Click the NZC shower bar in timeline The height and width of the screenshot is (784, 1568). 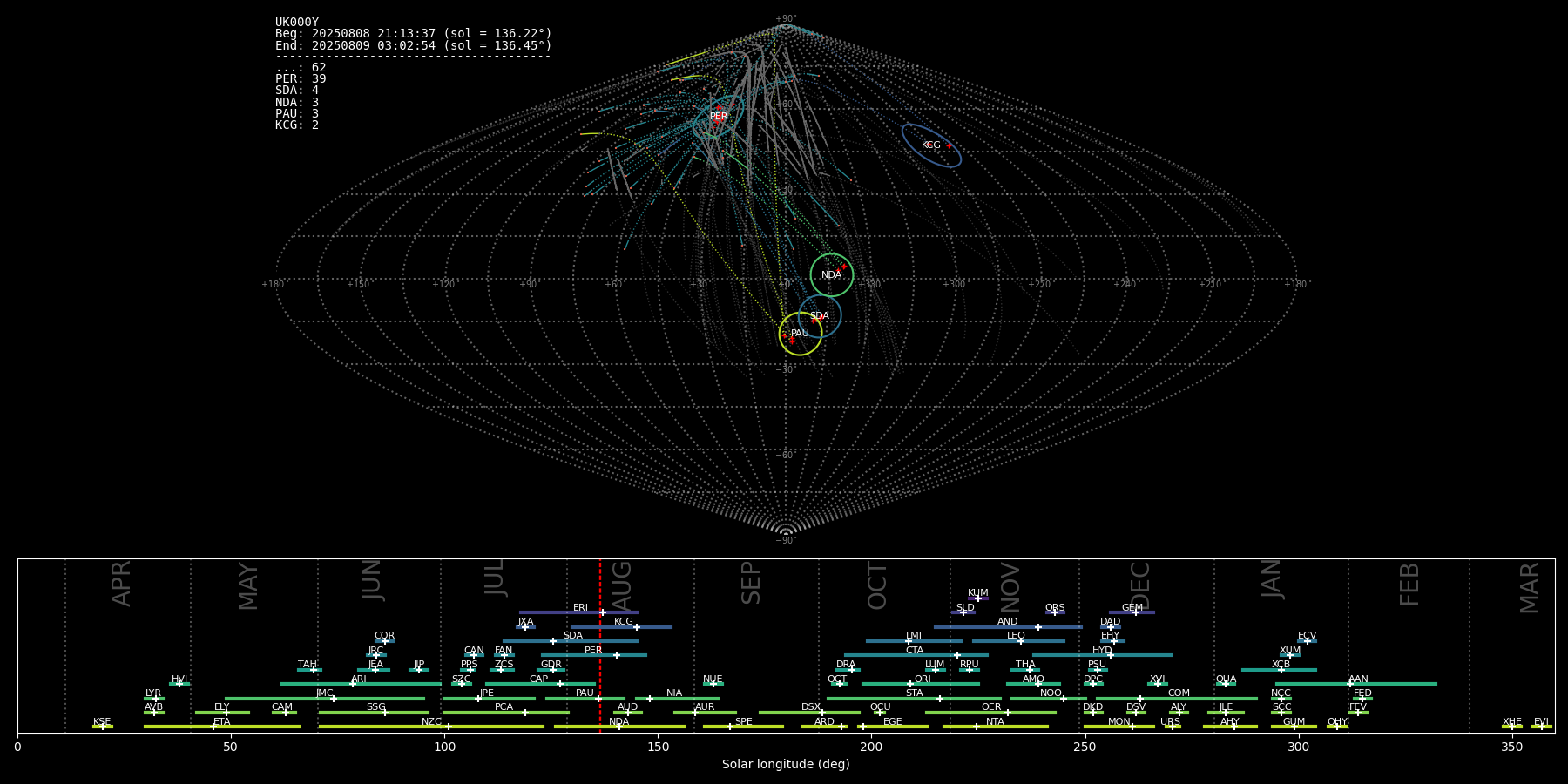pyautogui.click(x=431, y=727)
